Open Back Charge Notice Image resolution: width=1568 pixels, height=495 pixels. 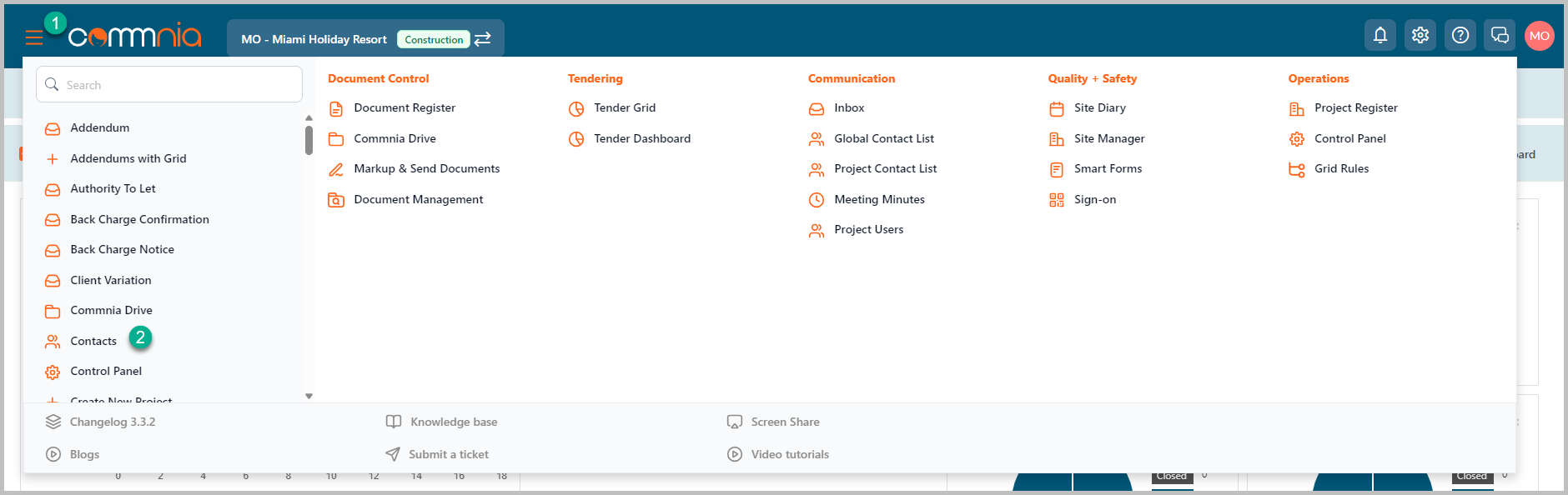[122, 249]
